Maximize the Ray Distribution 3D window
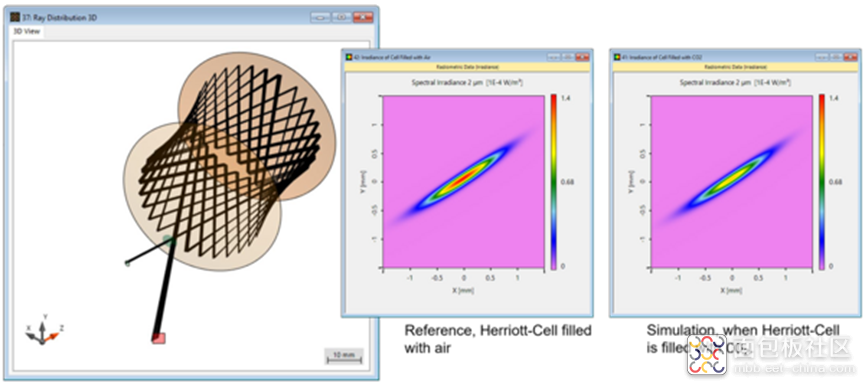 coord(342,17)
